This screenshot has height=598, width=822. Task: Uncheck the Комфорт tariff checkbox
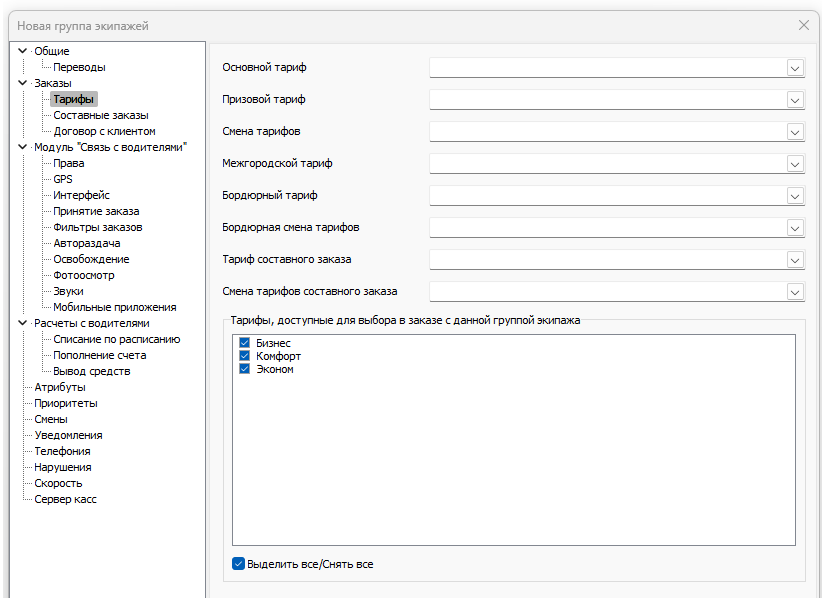[244, 356]
